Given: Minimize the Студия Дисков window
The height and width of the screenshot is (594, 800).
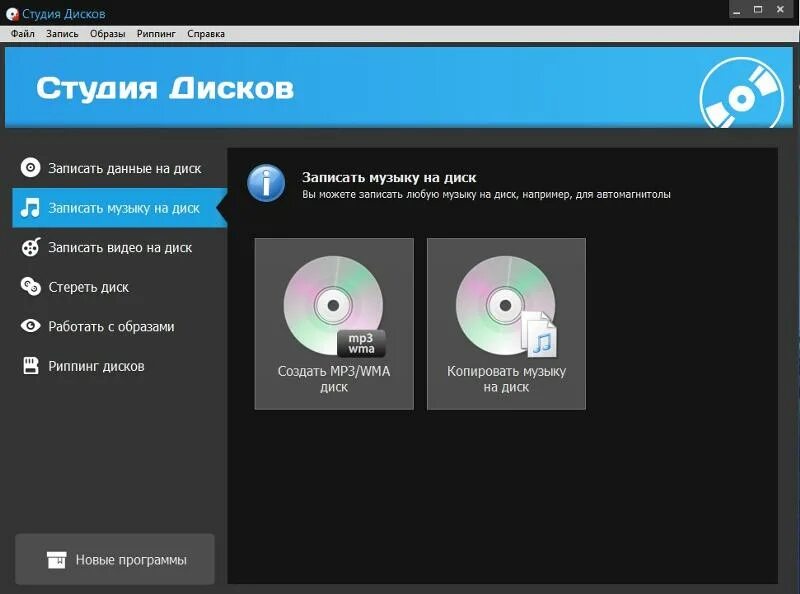Looking at the screenshot, I should [x=736, y=10].
